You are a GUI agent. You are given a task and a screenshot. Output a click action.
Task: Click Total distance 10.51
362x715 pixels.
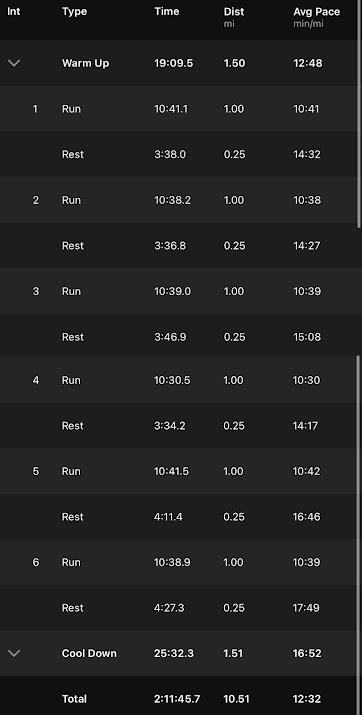(234, 699)
